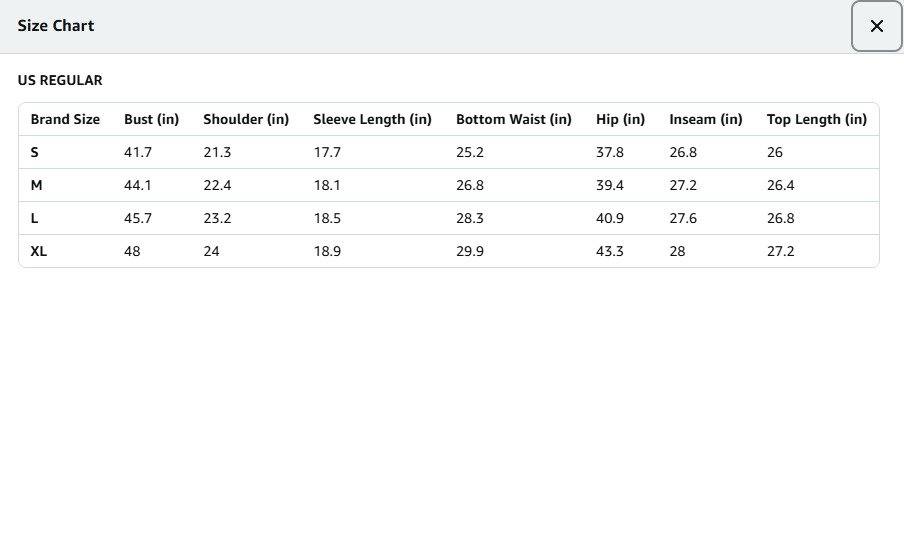
Task: Select the Brand Size column header
Action: [x=65, y=119]
